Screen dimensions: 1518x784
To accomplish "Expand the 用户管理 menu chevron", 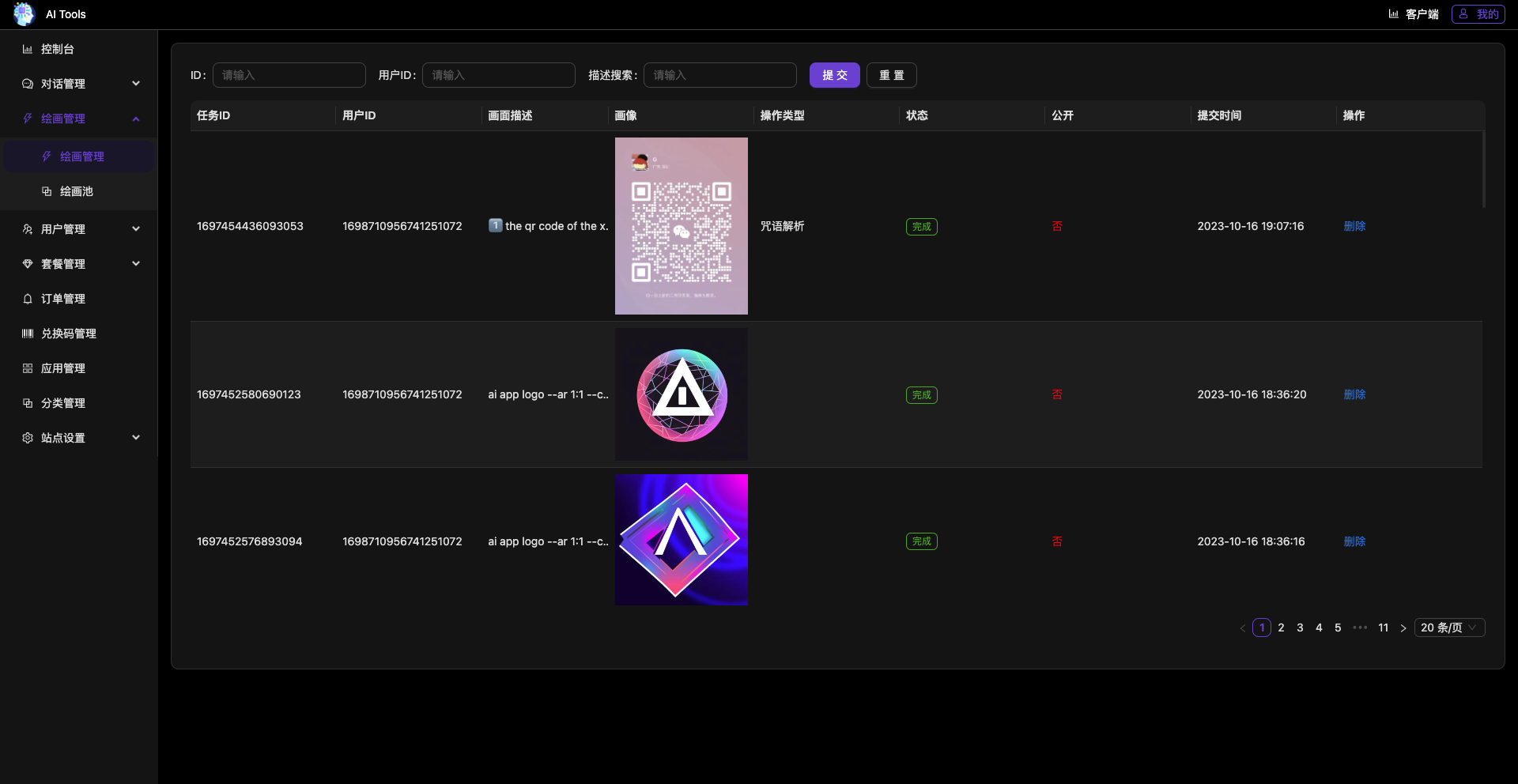I will tap(136, 229).
